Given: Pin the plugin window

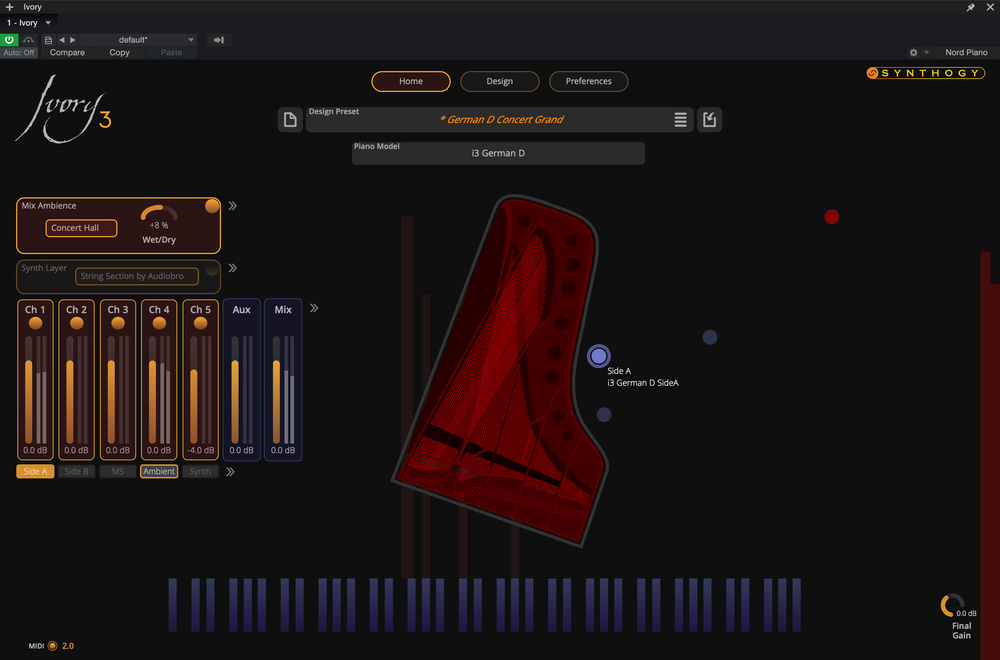Looking at the screenshot, I should click(971, 7).
